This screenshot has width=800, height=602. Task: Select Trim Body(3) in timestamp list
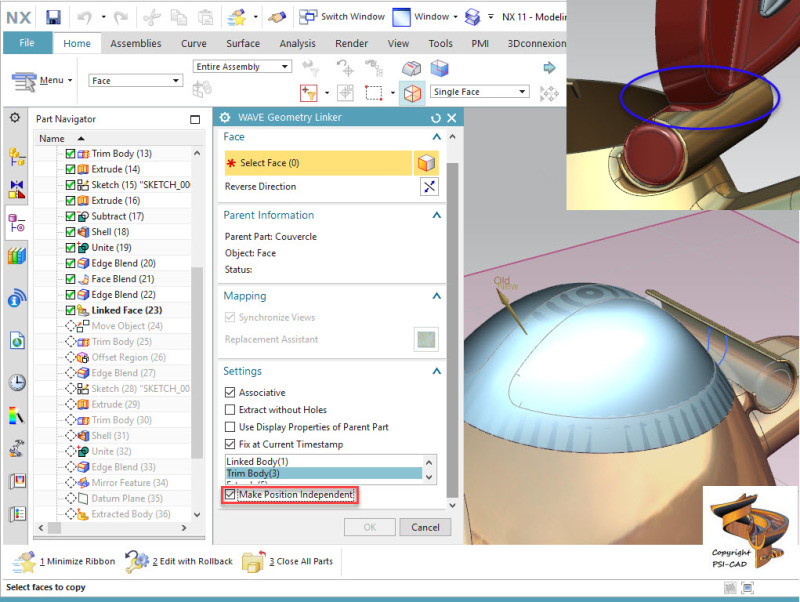pyautogui.click(x=324, y=473)
